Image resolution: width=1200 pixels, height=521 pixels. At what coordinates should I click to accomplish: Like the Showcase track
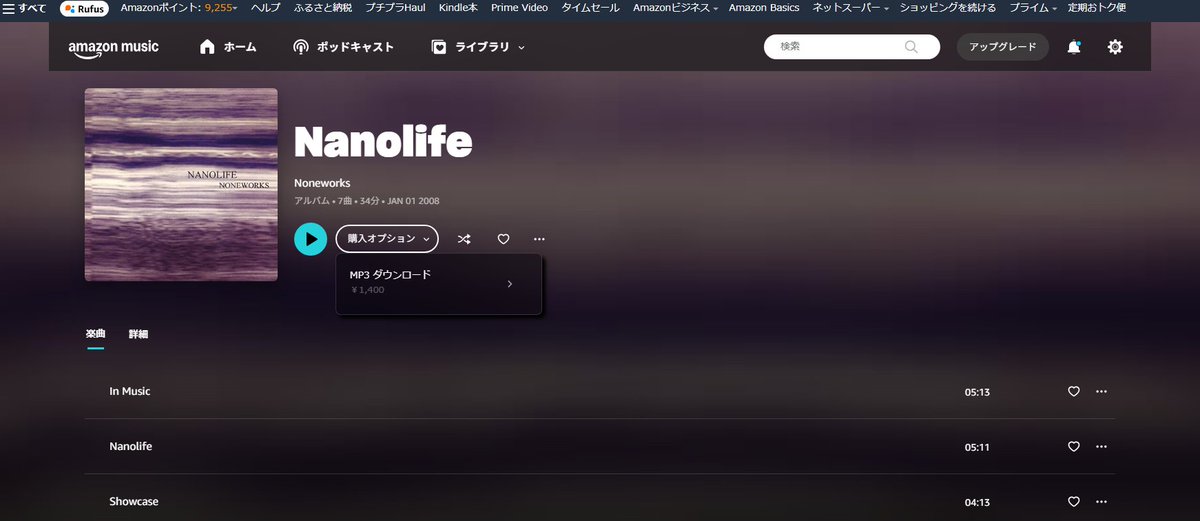1074,502
